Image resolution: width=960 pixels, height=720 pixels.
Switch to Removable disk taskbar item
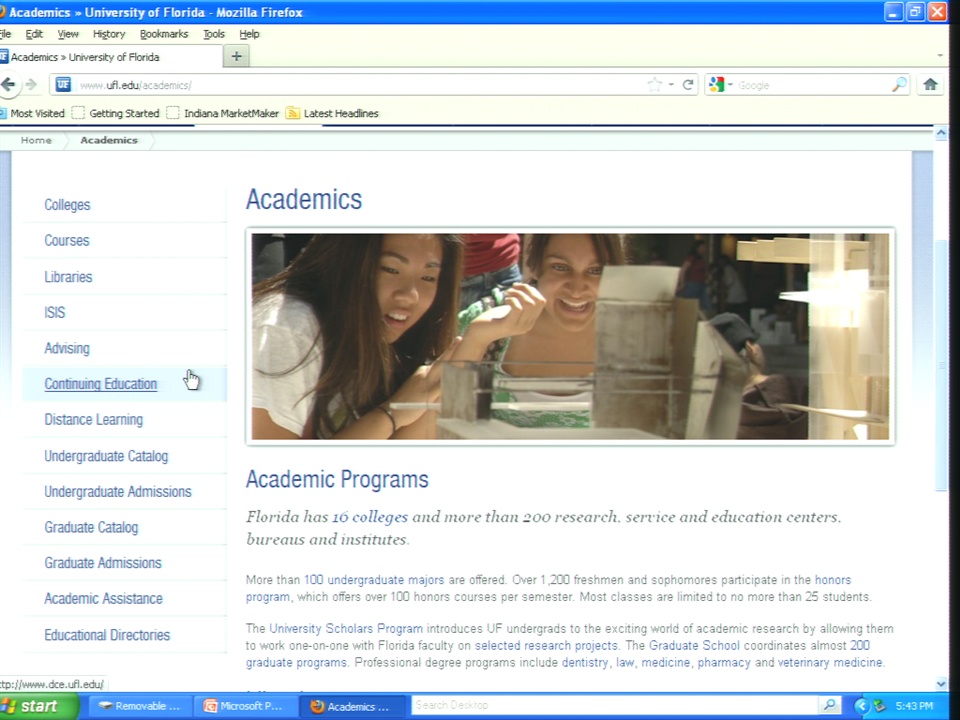click(140, 706)
